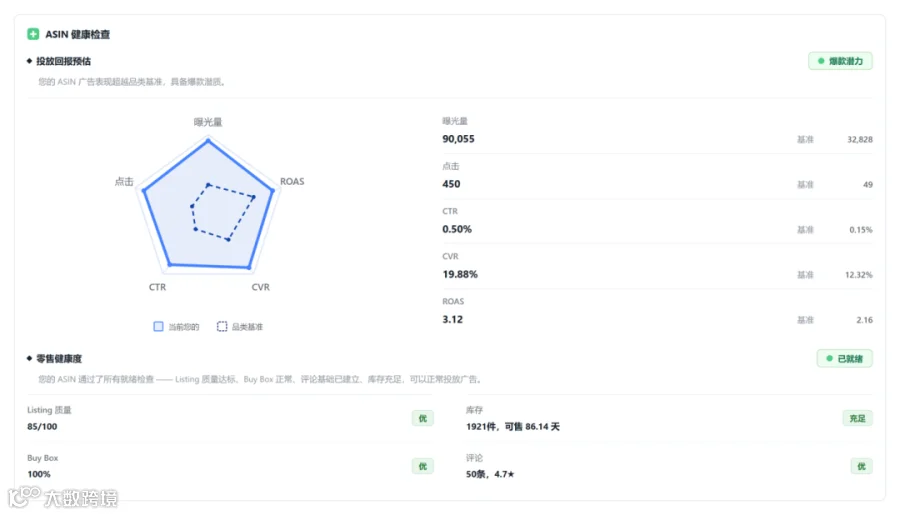Select the ROAS value 3.12
Image resolution: width=900 pixels, height=515 pixels.
[452, 319]
